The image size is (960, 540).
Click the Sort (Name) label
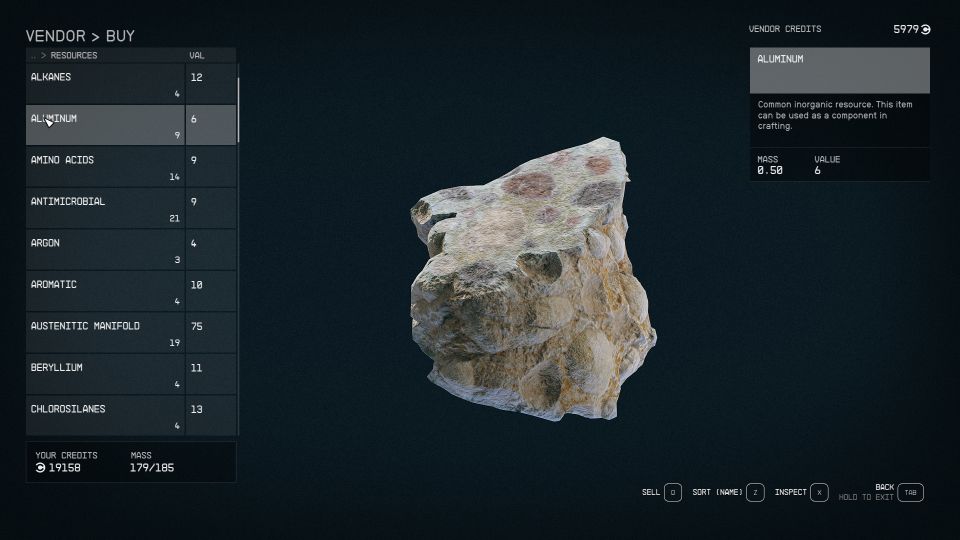[717, 492]
